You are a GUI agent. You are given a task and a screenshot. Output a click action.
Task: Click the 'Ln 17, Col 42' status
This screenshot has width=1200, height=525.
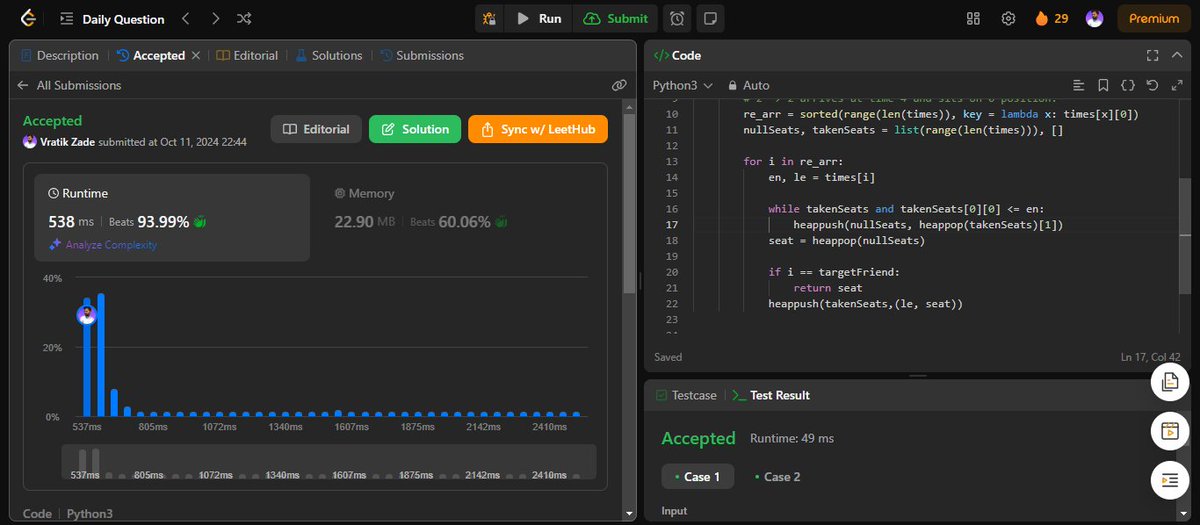pos(1150,357)
